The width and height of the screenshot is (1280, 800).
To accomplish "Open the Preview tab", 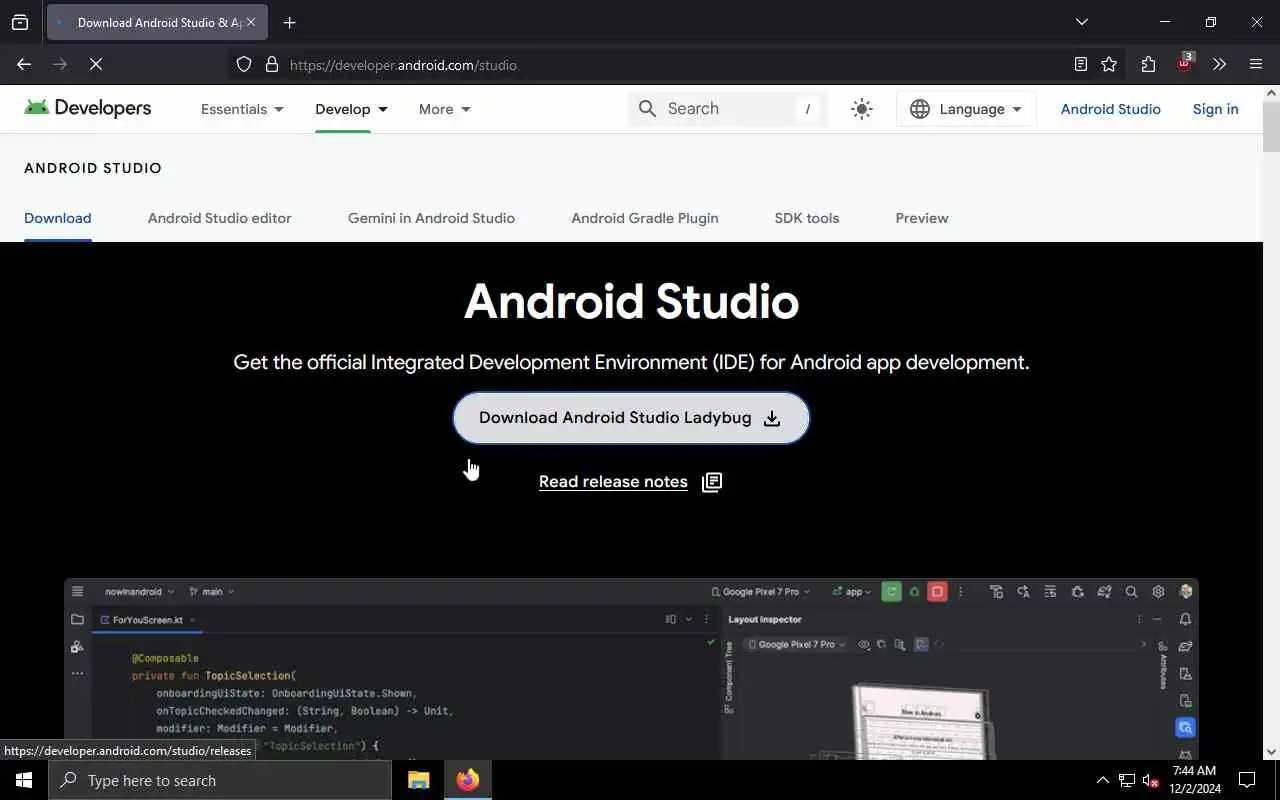I will tap(922, 218).
